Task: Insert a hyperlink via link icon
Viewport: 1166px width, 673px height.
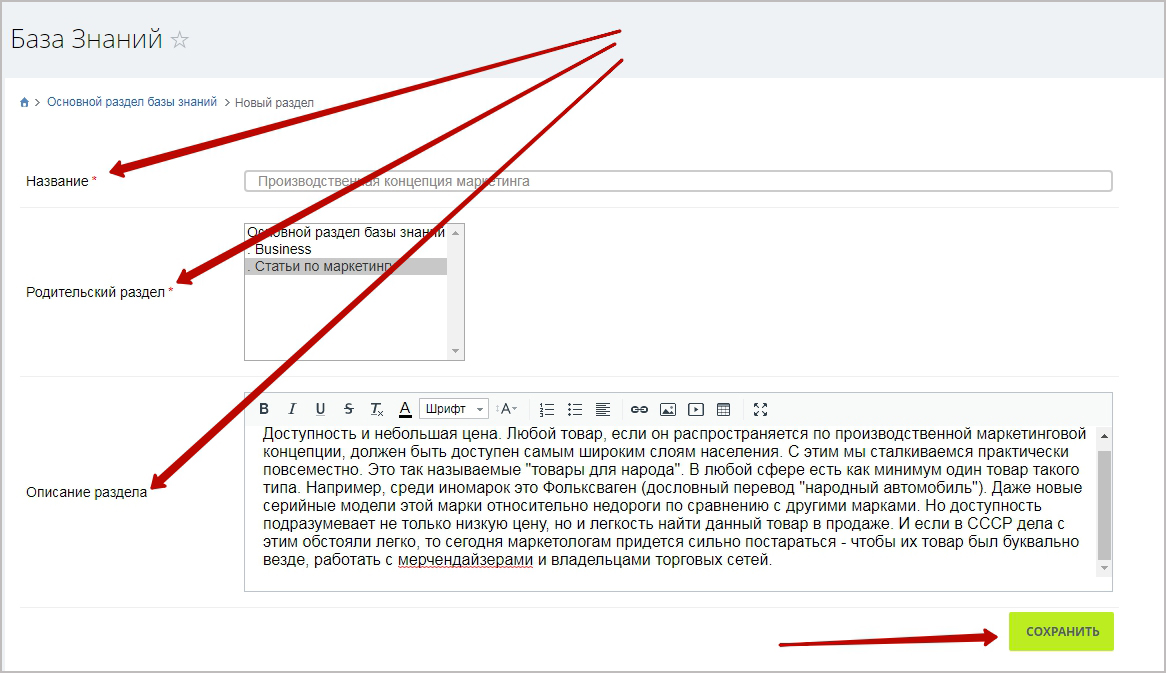Action: (x=639, y=409)
